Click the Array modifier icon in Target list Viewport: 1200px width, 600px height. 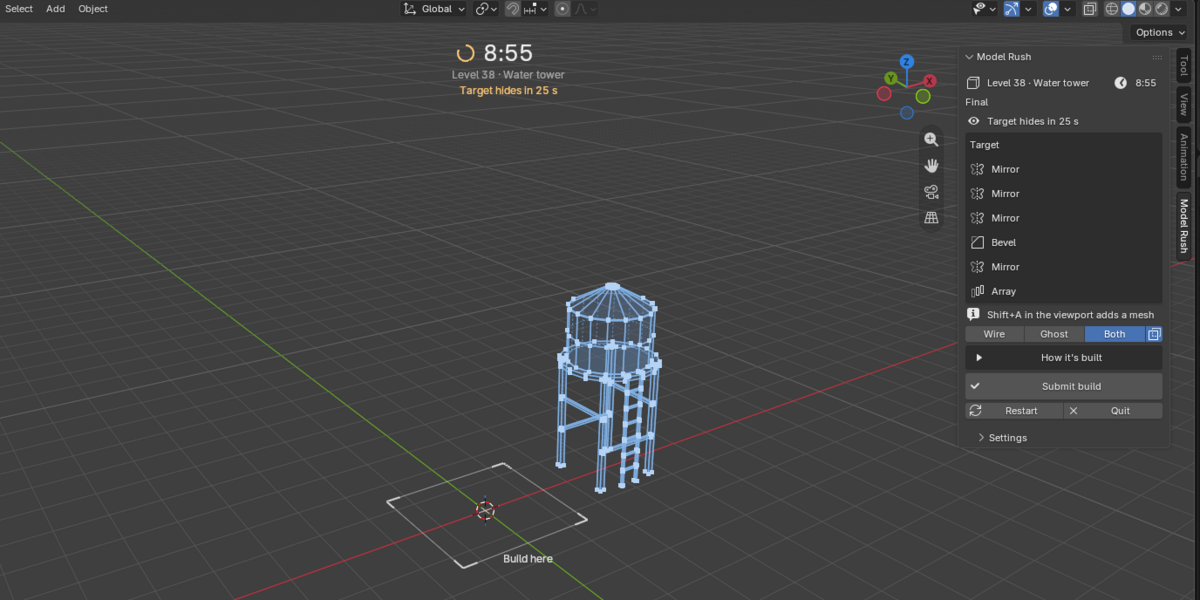point(978,291)
